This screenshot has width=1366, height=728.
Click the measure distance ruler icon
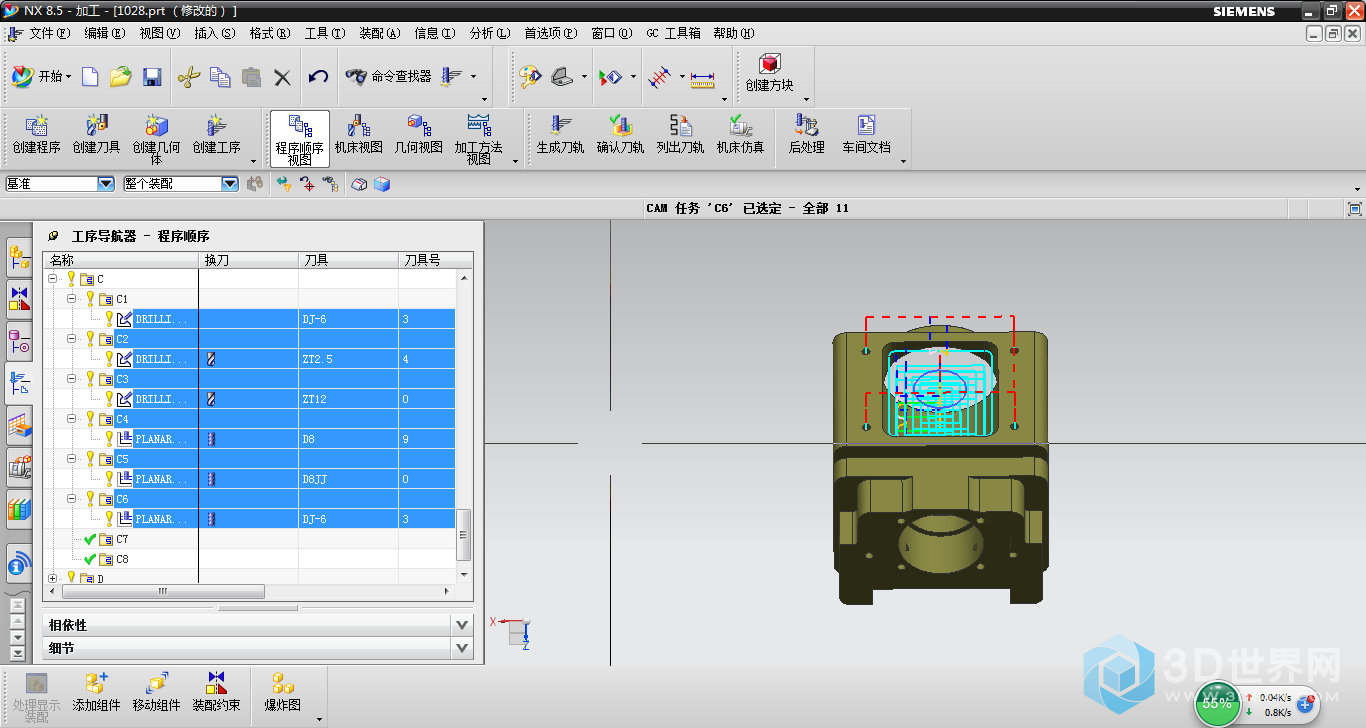703,77
